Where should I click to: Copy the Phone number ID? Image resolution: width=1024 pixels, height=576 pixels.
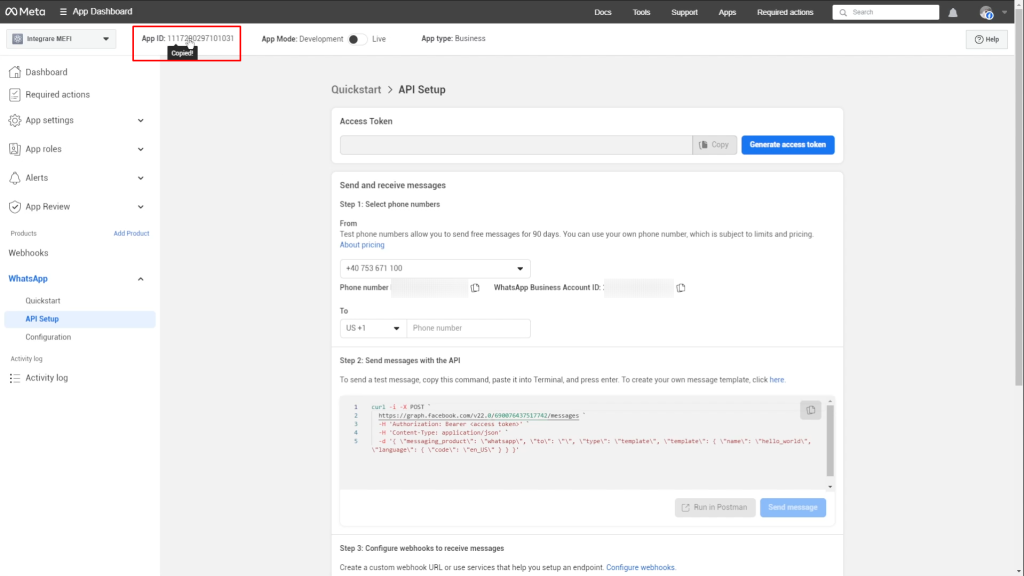coord(475,288)
